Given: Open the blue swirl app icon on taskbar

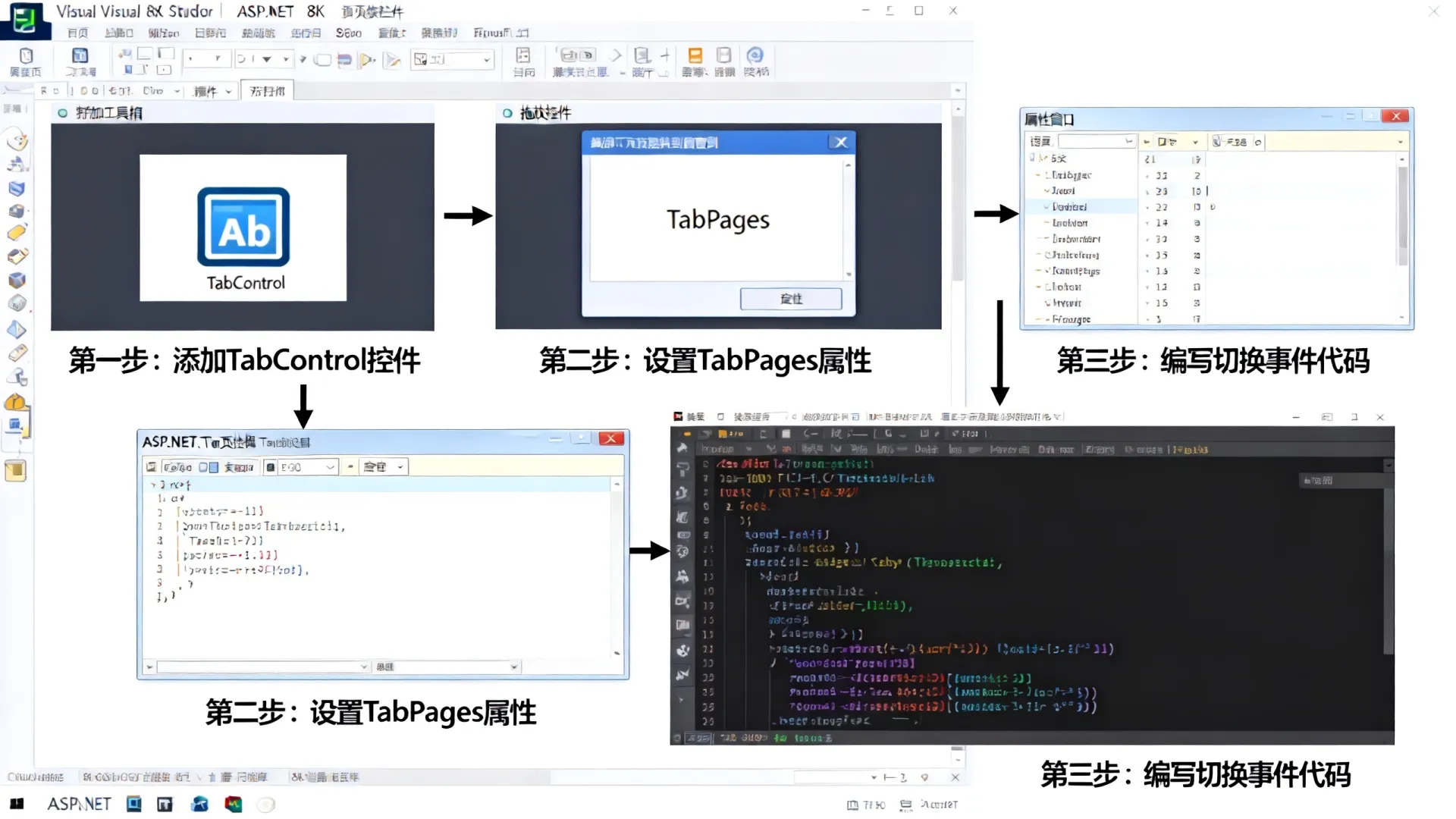Looking at the screenshot, I should tap(199, 804).
